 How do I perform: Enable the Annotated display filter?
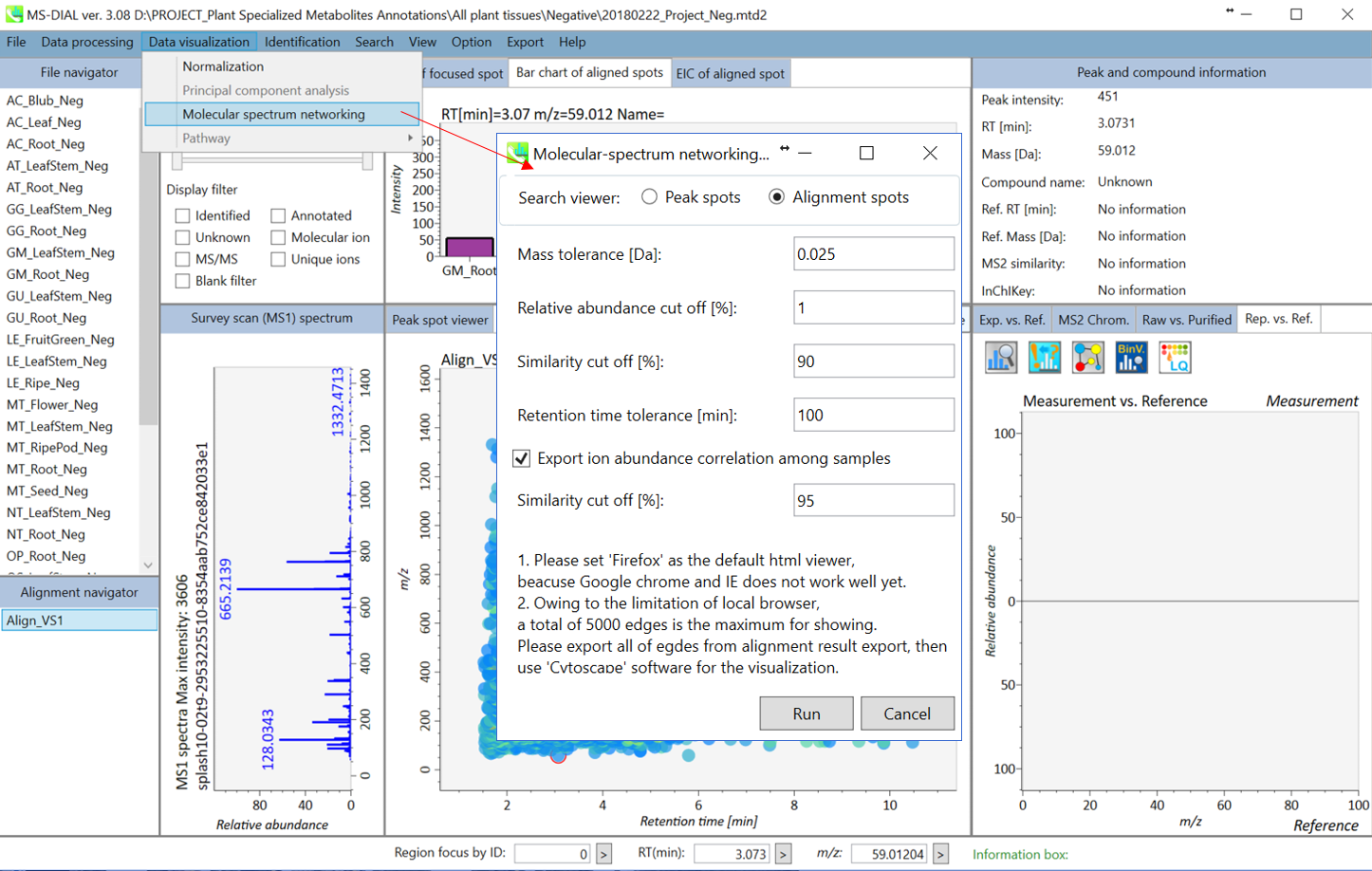click(278, 215)
